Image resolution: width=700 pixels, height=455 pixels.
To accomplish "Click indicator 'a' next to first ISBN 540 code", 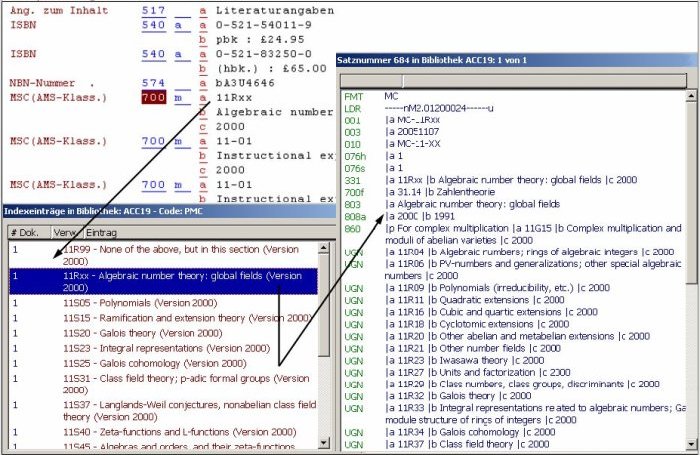I will 179,25.
